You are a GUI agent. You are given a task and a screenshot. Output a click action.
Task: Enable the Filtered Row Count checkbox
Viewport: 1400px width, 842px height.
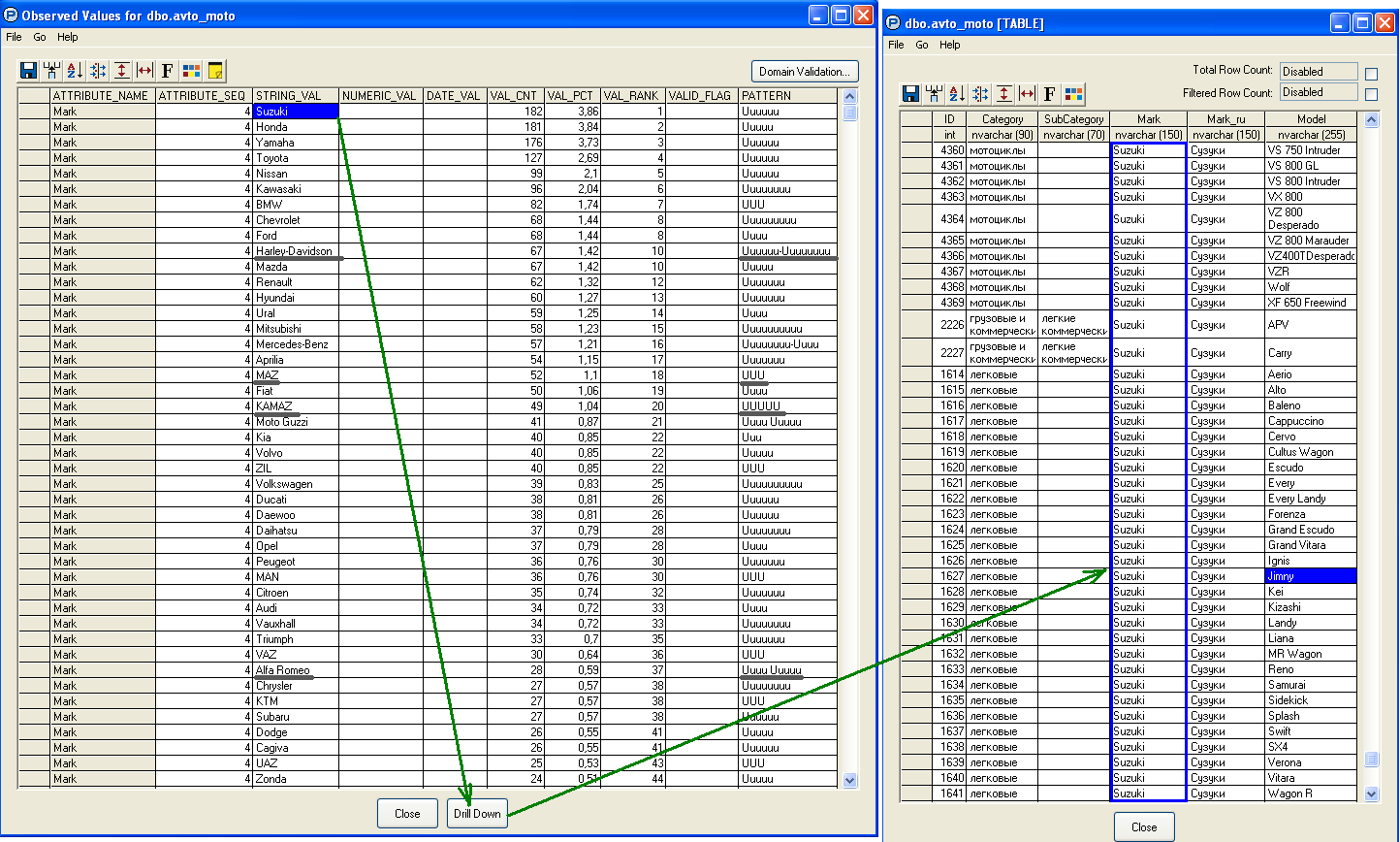(1371, 95)
